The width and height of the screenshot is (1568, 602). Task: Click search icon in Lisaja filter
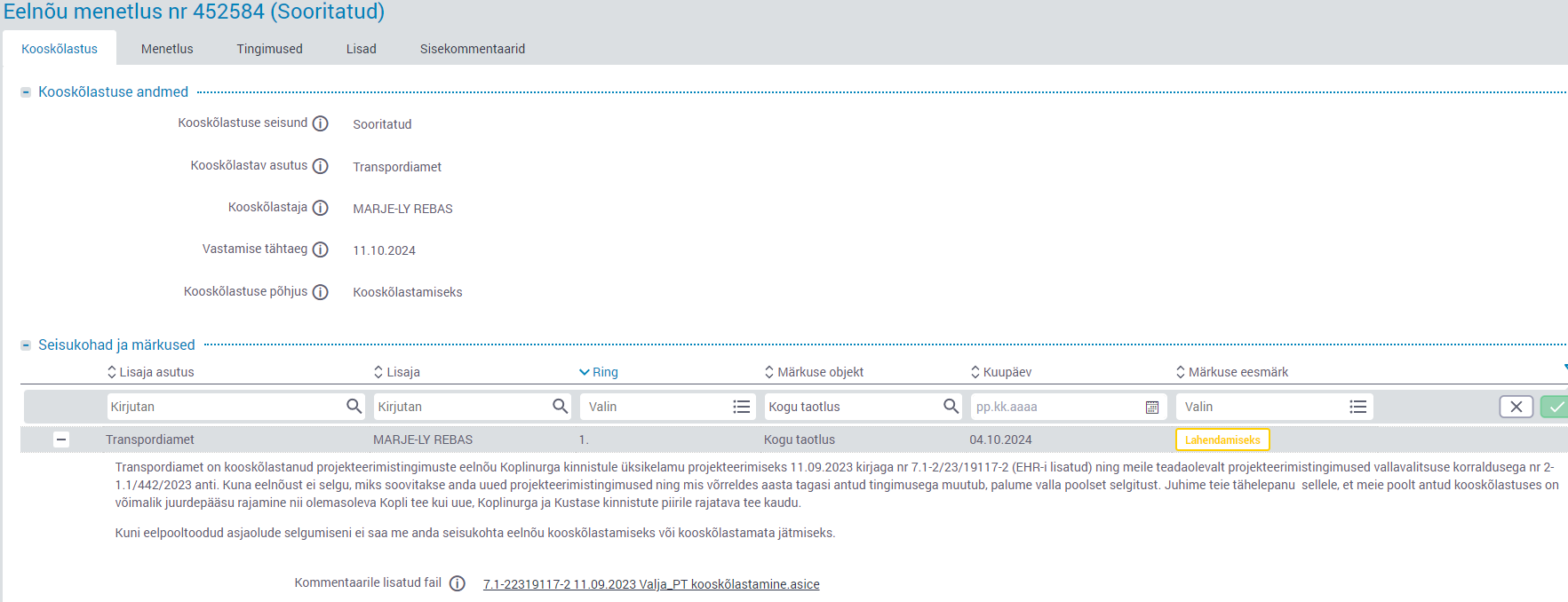(560, 406)
